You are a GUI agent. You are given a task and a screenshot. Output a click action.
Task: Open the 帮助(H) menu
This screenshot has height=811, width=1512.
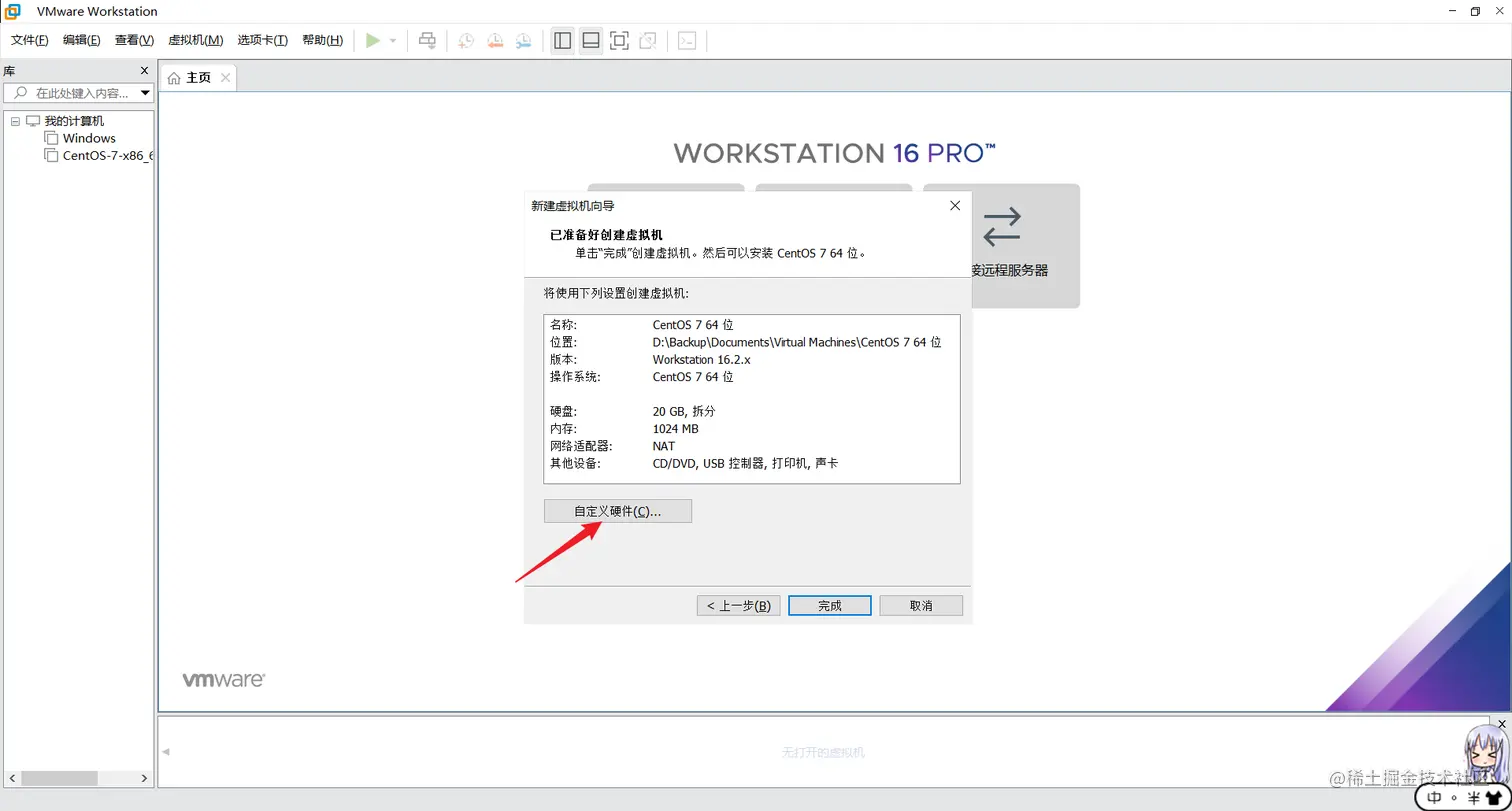coord(322,40)
